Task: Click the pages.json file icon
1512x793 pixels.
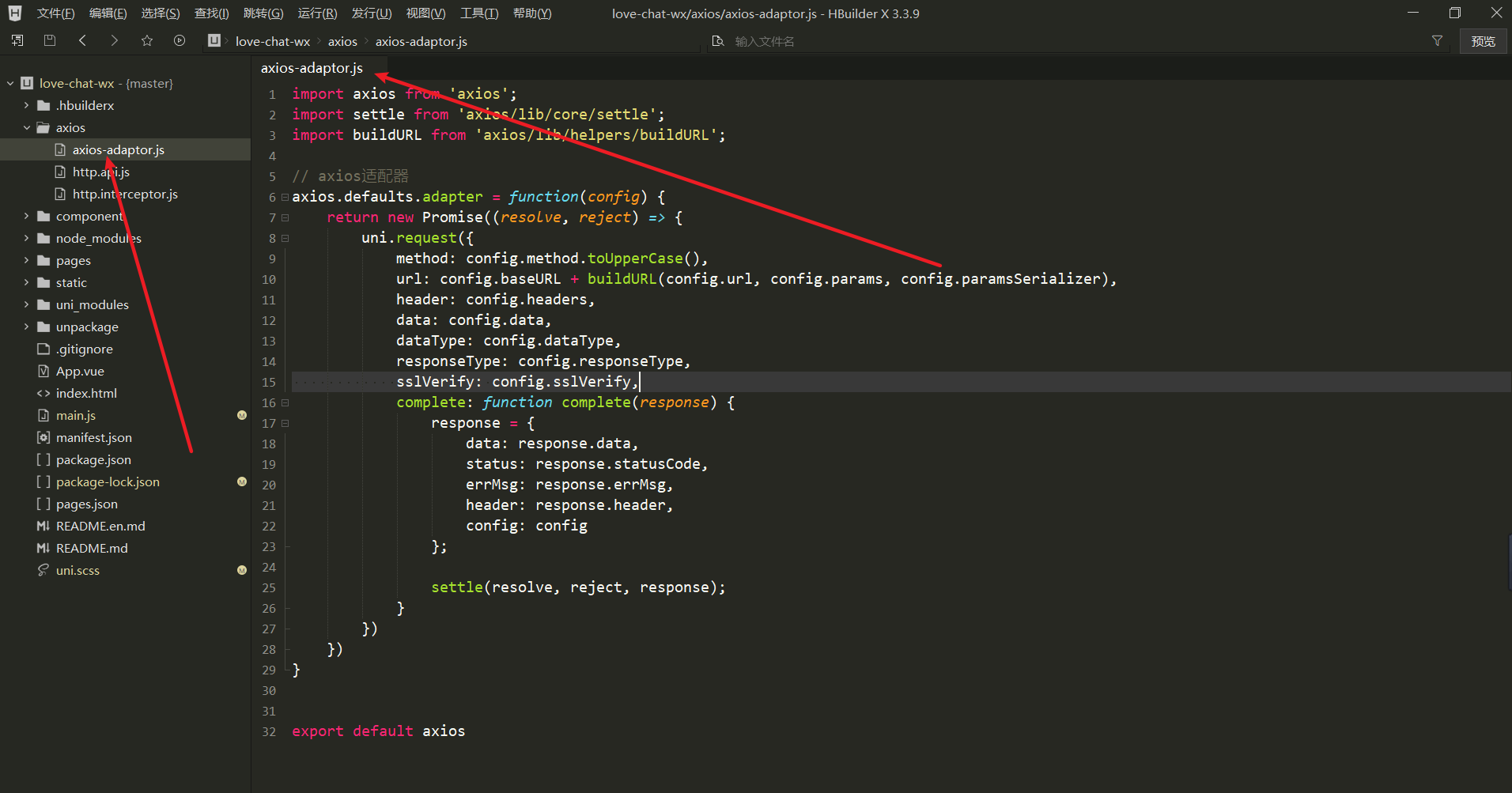Action: coord(43,504)
